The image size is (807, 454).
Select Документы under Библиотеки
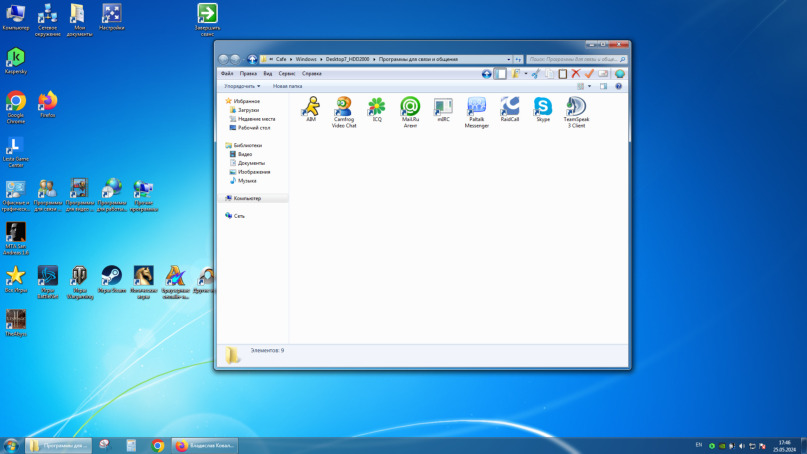pyautogui.click(x=251, y=163)
